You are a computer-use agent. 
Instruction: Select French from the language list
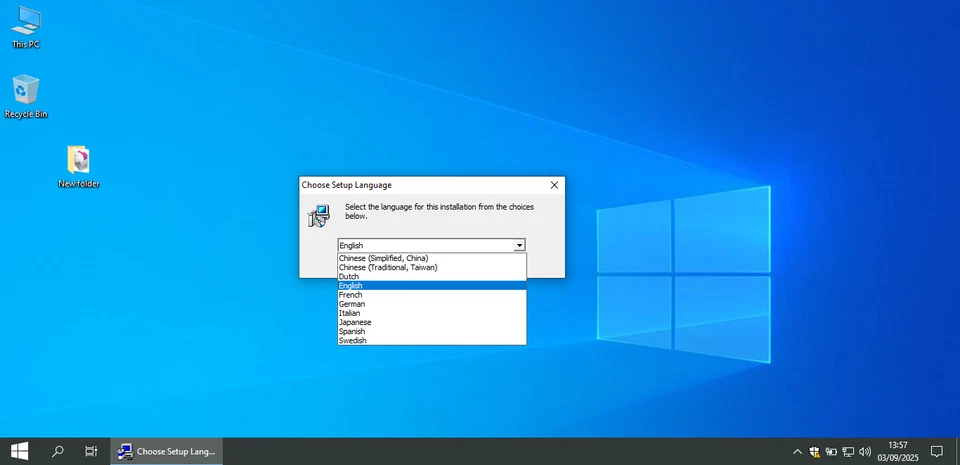point(351,295)
